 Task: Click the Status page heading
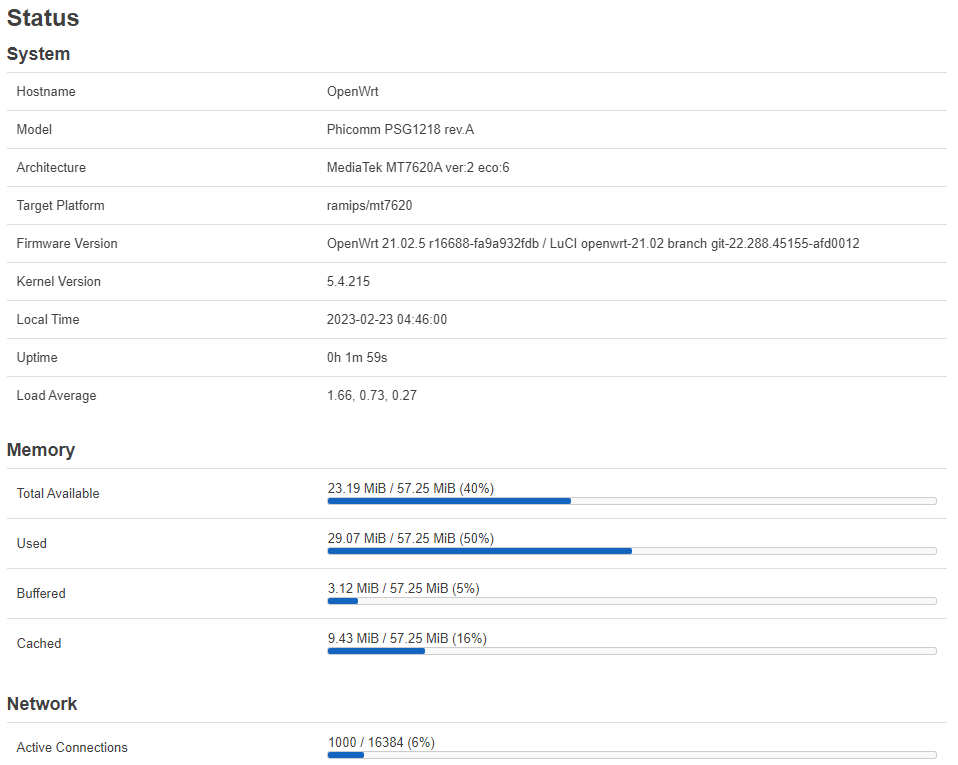[43, 18]
